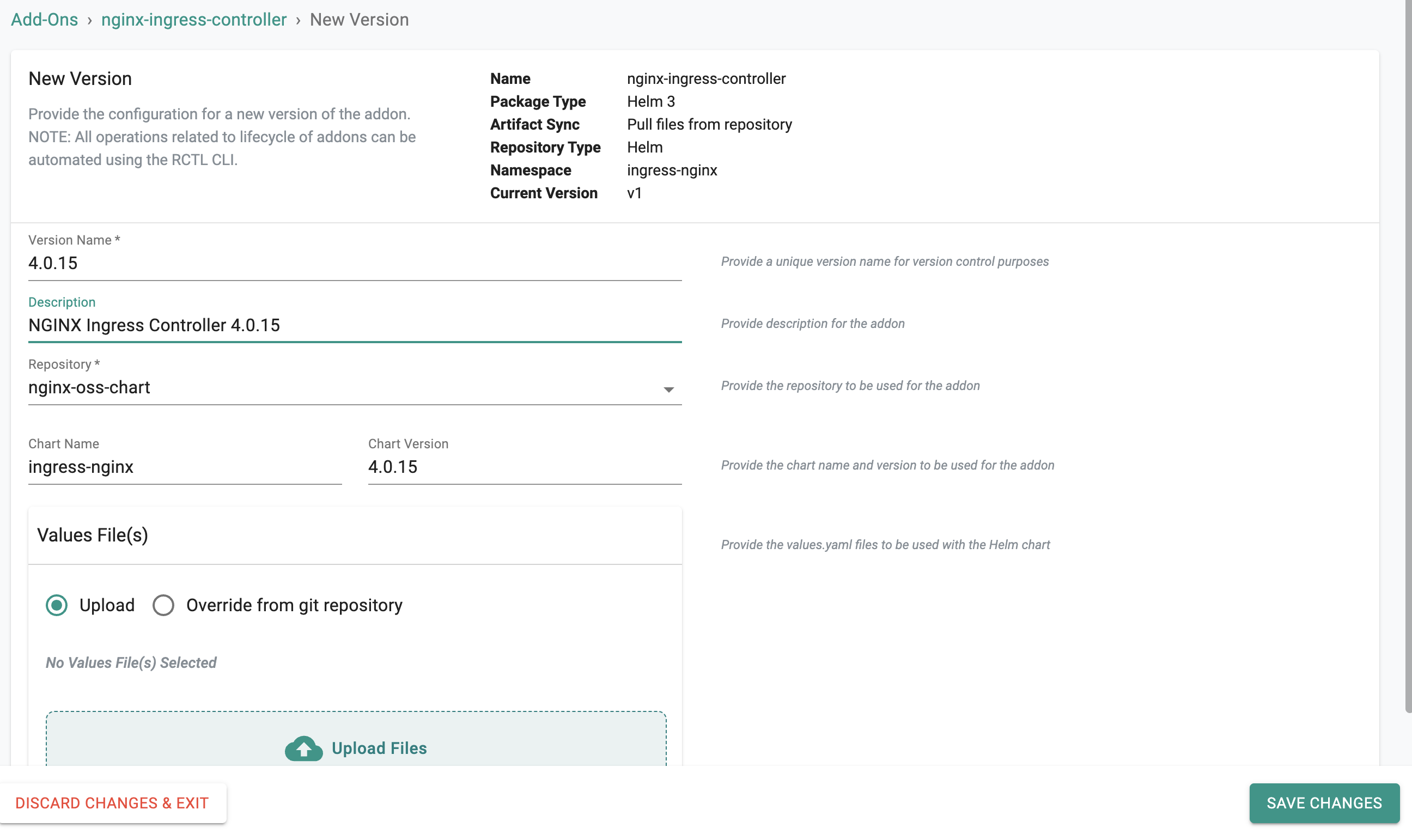1412x840 pixels.
Task: Click the Package Type value Helm 3
Action: pyautogui.click(x=651, y=101)
